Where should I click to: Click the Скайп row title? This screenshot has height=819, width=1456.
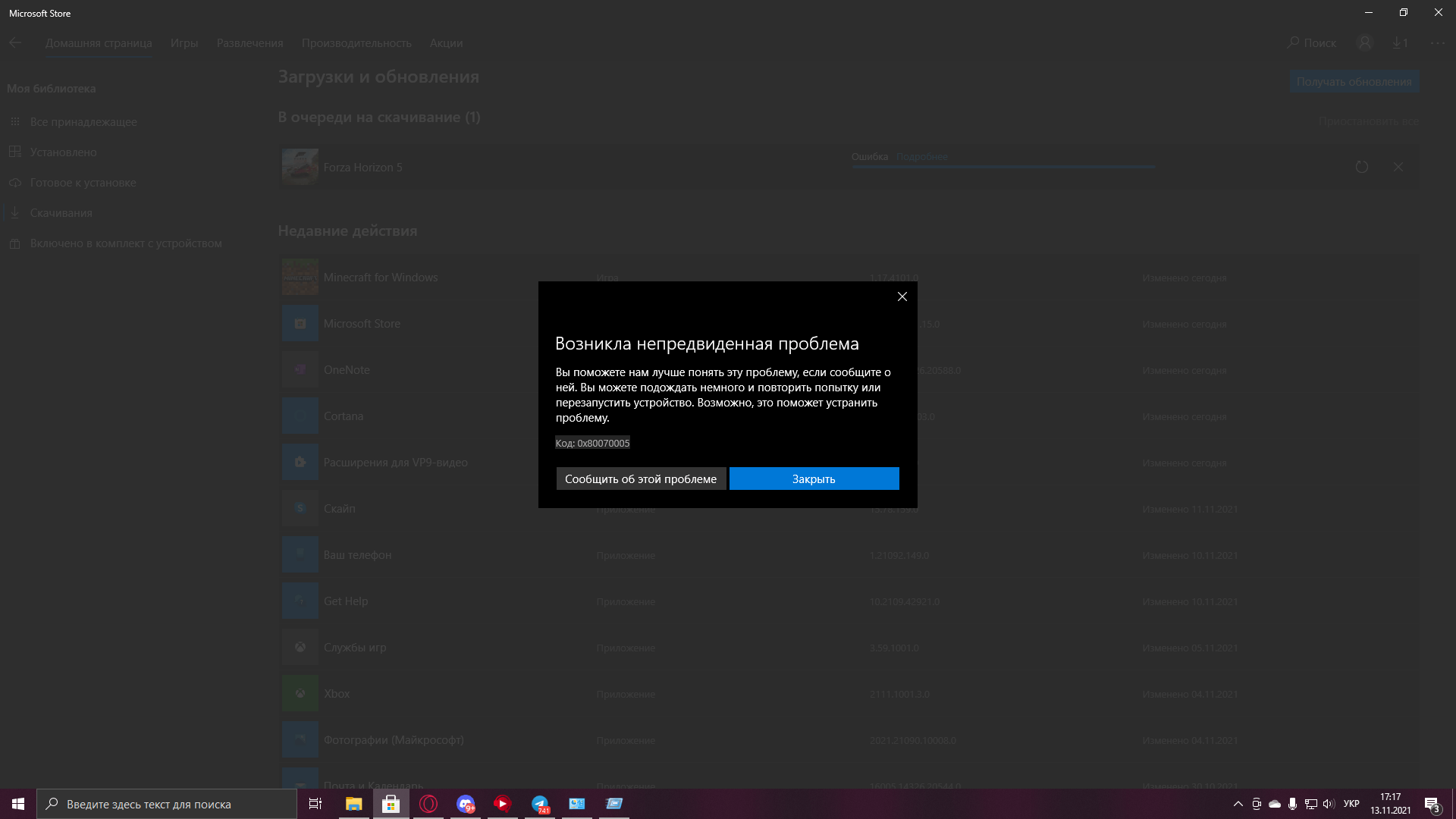click(339, 509)
